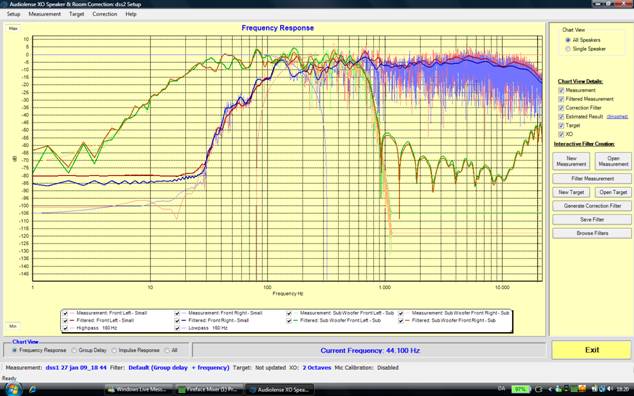634x396 pixels.
Task: Click the volume speaker icon in system tray
Action: tap(610, 389)
